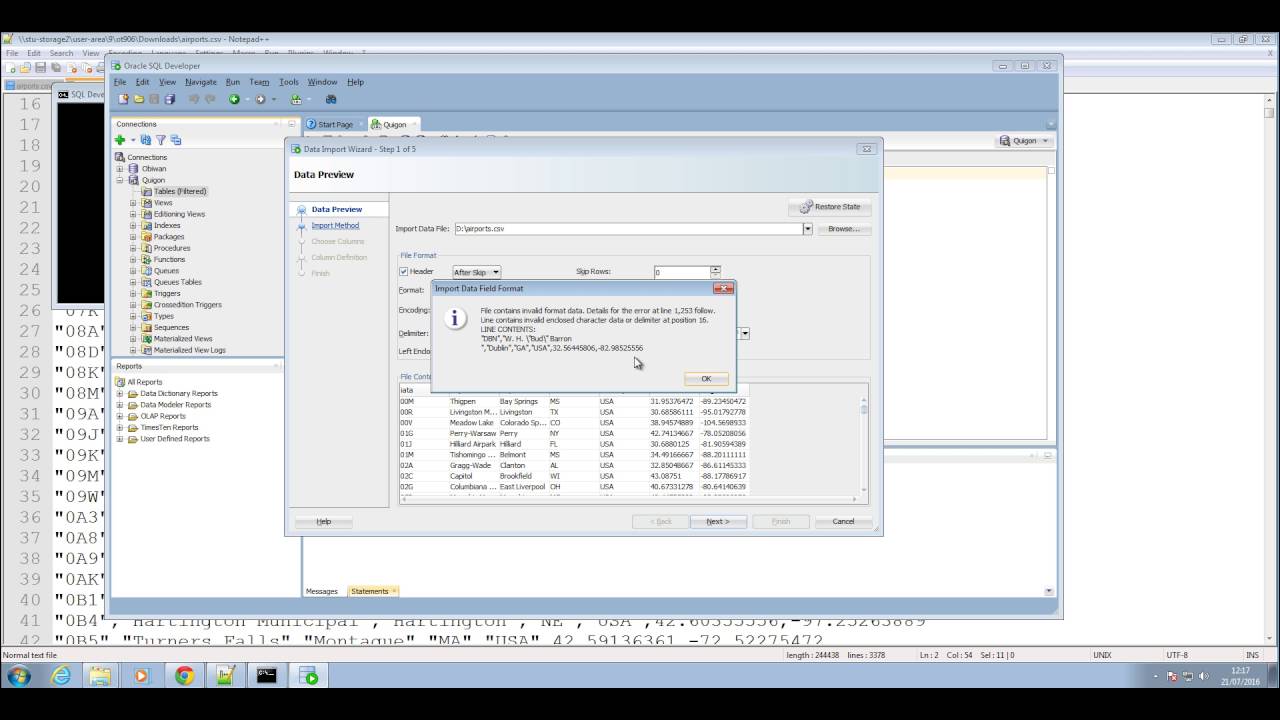1280x720 pixels.
Task: Add a new connection with green plus icon
Action: click(120, 140)
